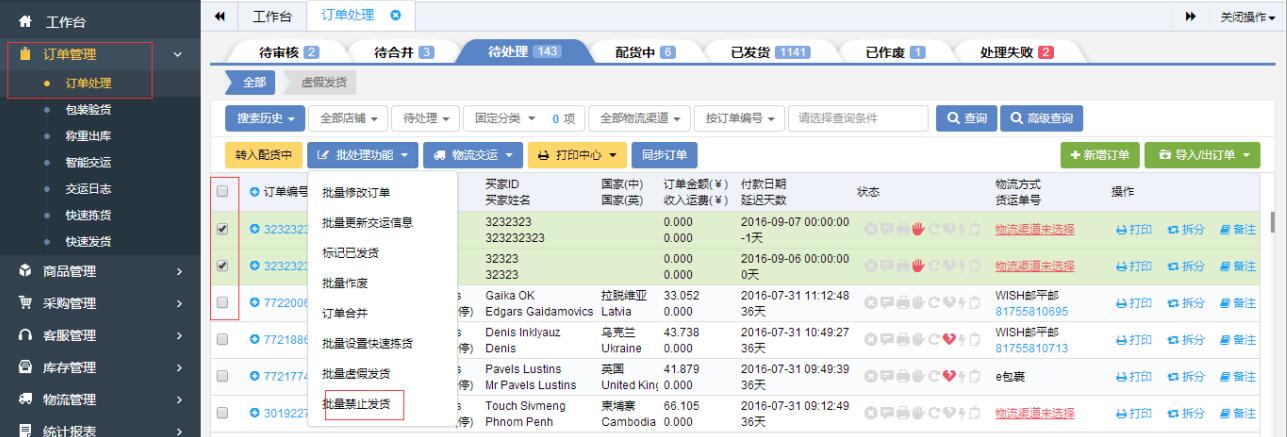Viewport: 1287px width, 437px height.
Task: Select 批量禁止发货 from the batch menu
Action: click(356, 404)
